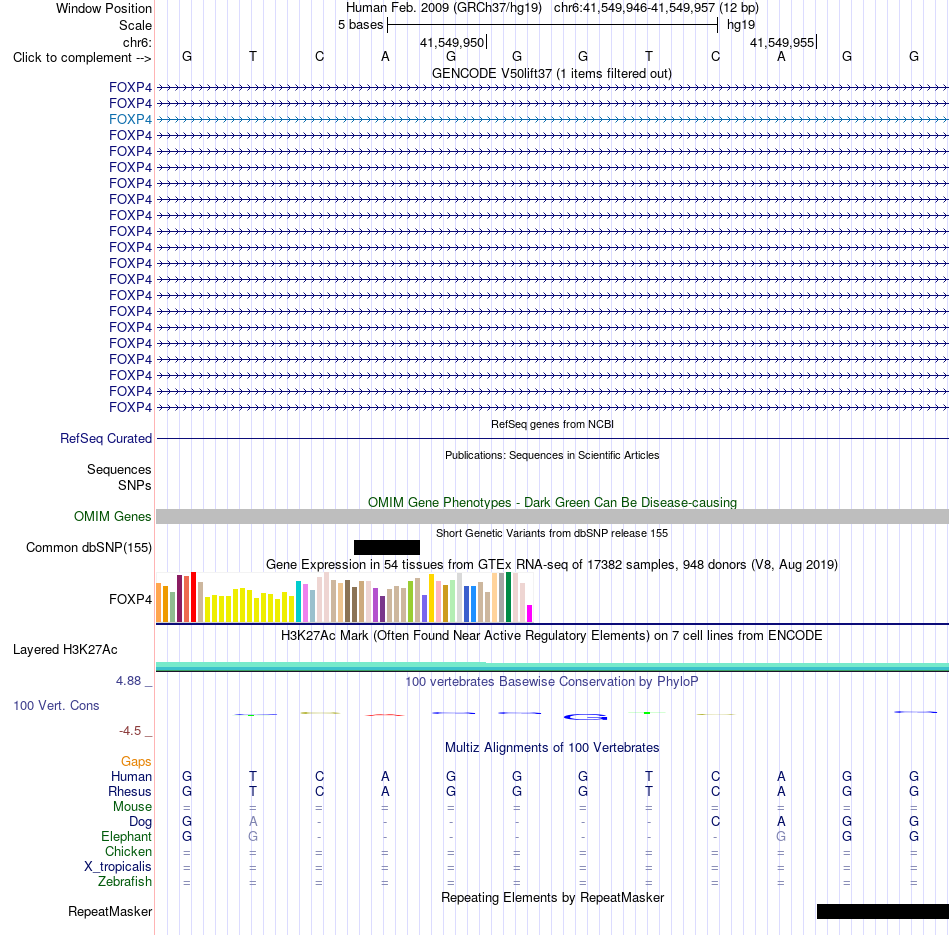Open the GENCODE V50lift37 track title

[x=552, y=73]
